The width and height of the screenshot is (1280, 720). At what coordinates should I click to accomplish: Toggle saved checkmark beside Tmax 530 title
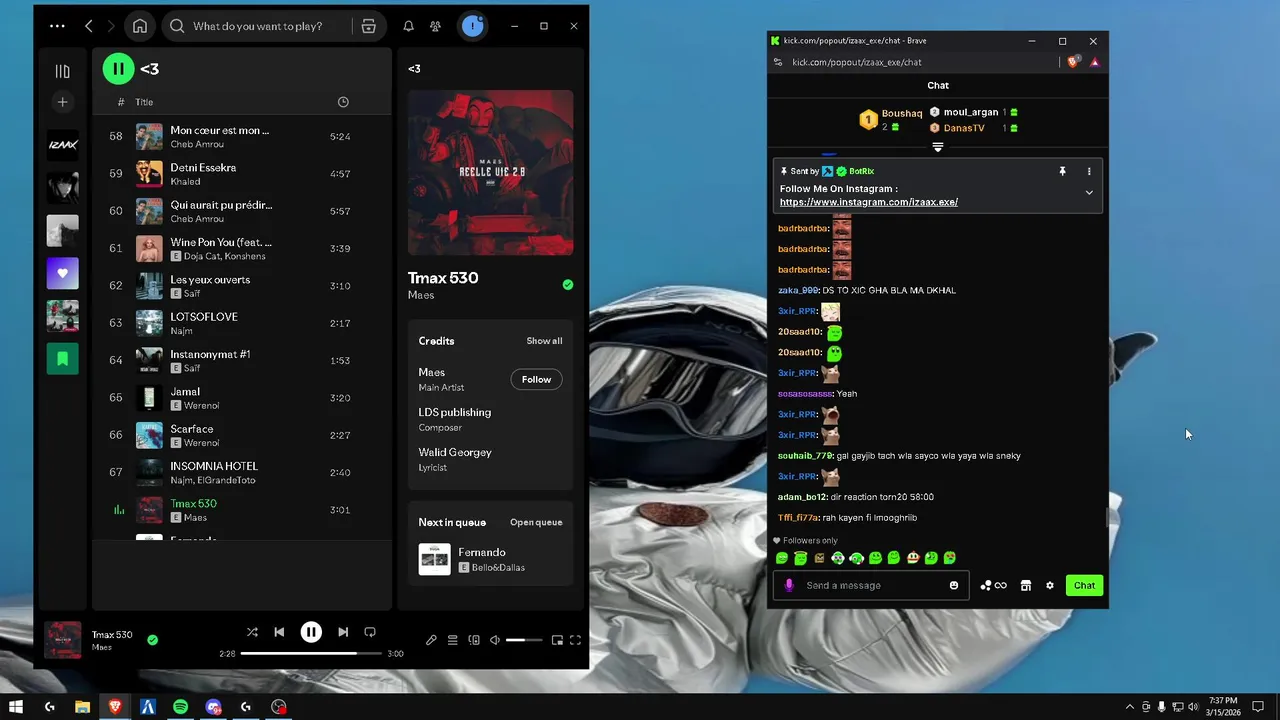pyautogui.click(x=568, y=285)
